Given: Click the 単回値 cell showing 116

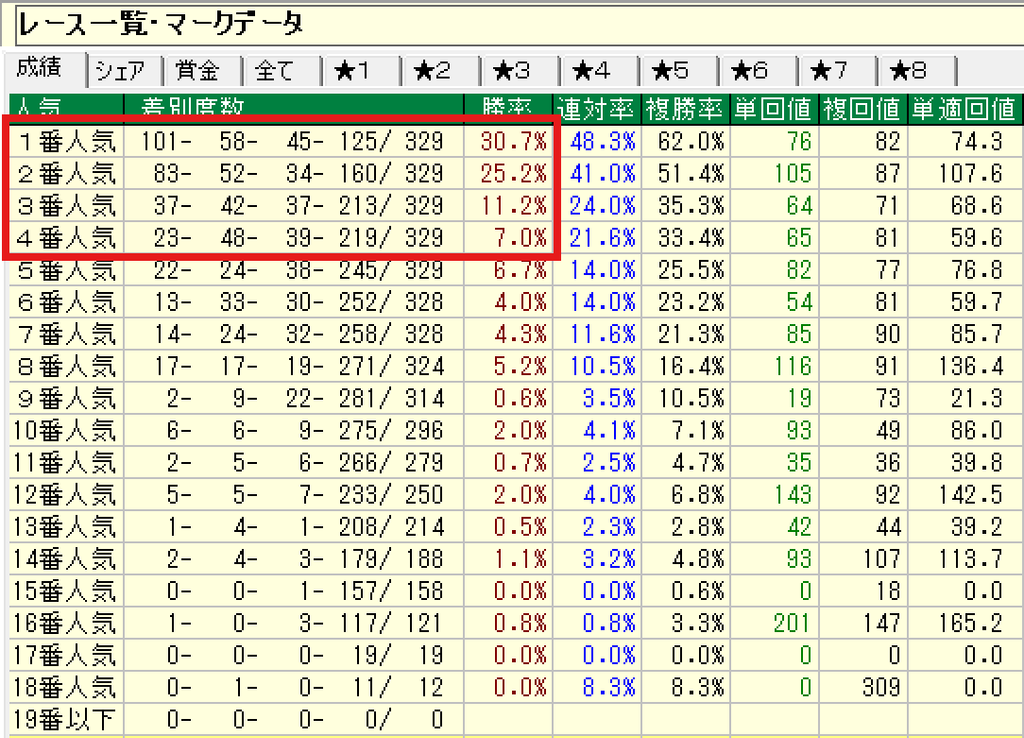Looking at the screenshot, I should (774, 366).
